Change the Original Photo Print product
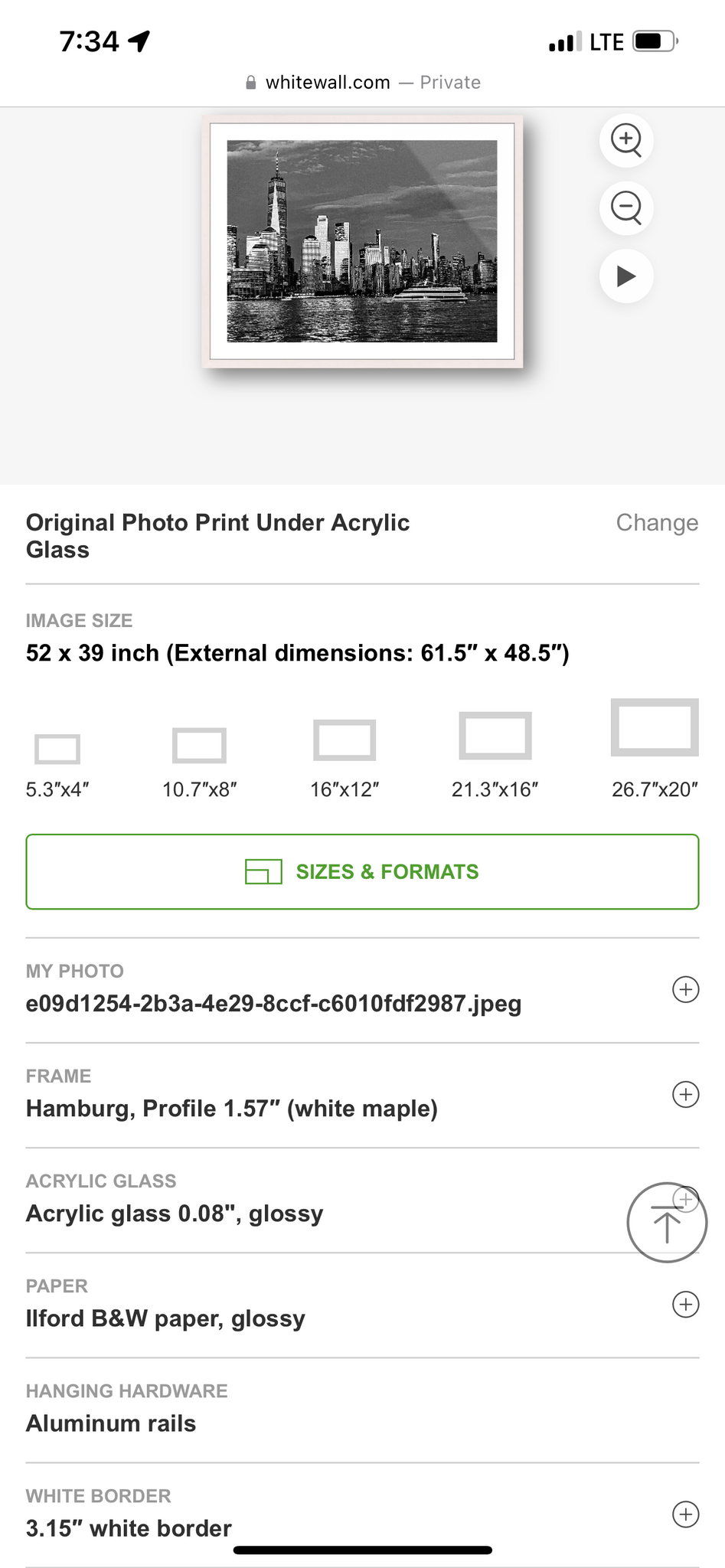 (657, 523)
